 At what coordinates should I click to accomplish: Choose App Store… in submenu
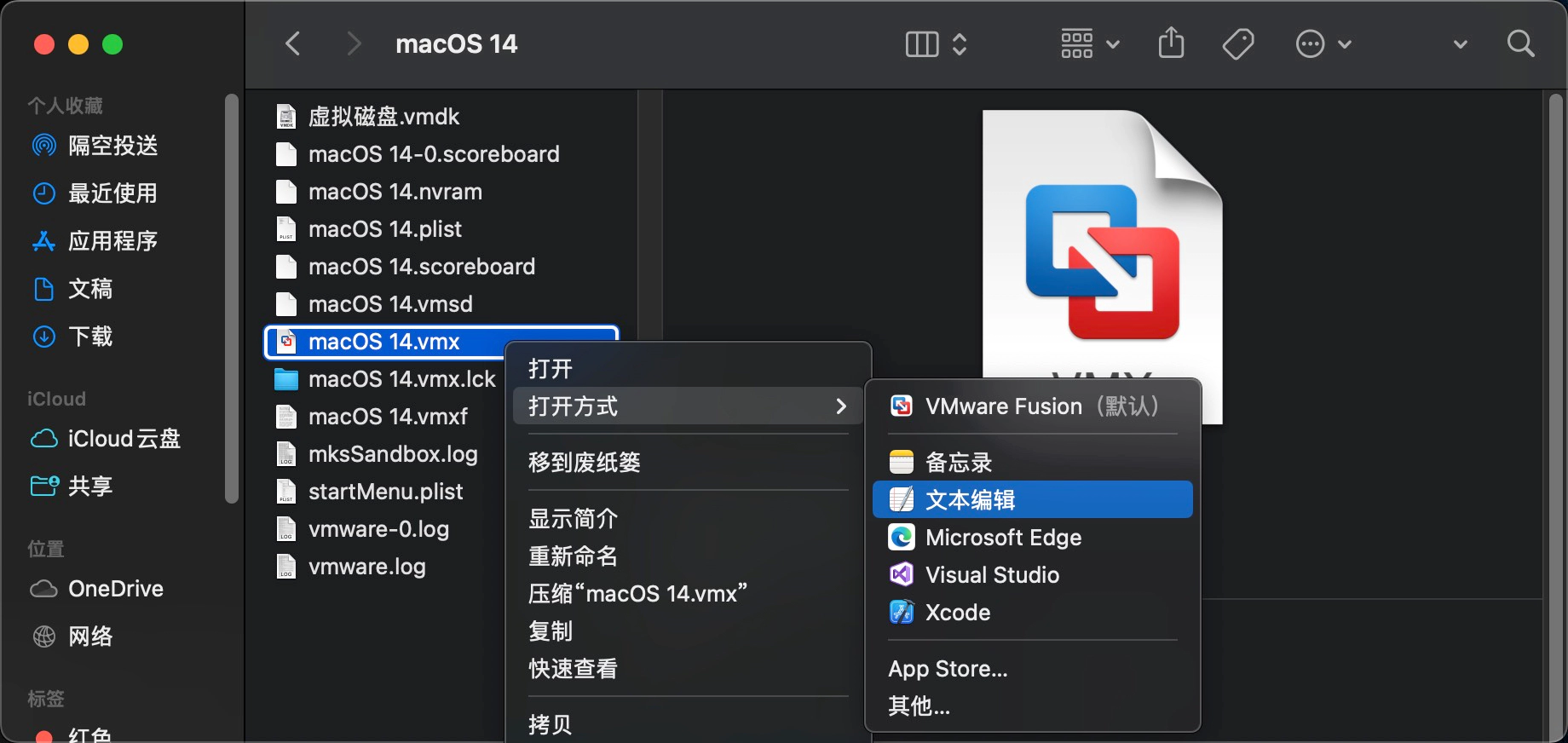coord(1033,669)
